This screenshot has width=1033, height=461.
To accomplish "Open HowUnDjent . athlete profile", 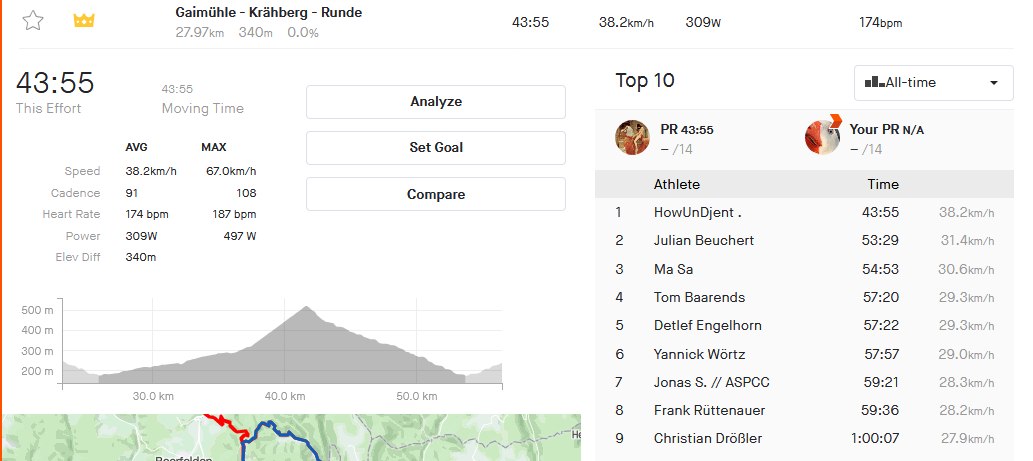I will coord(698,212).
